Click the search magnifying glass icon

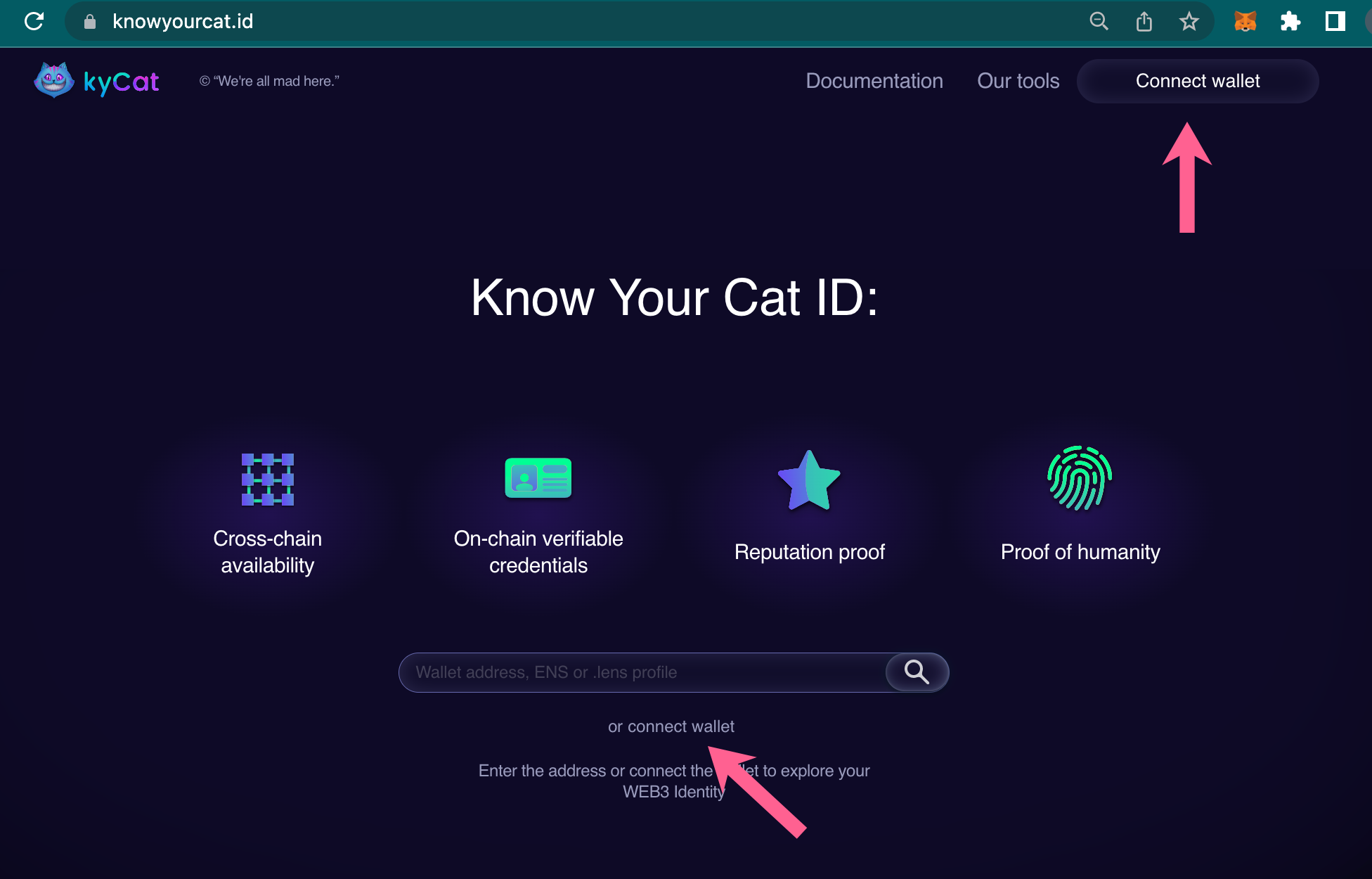point(916,672)
